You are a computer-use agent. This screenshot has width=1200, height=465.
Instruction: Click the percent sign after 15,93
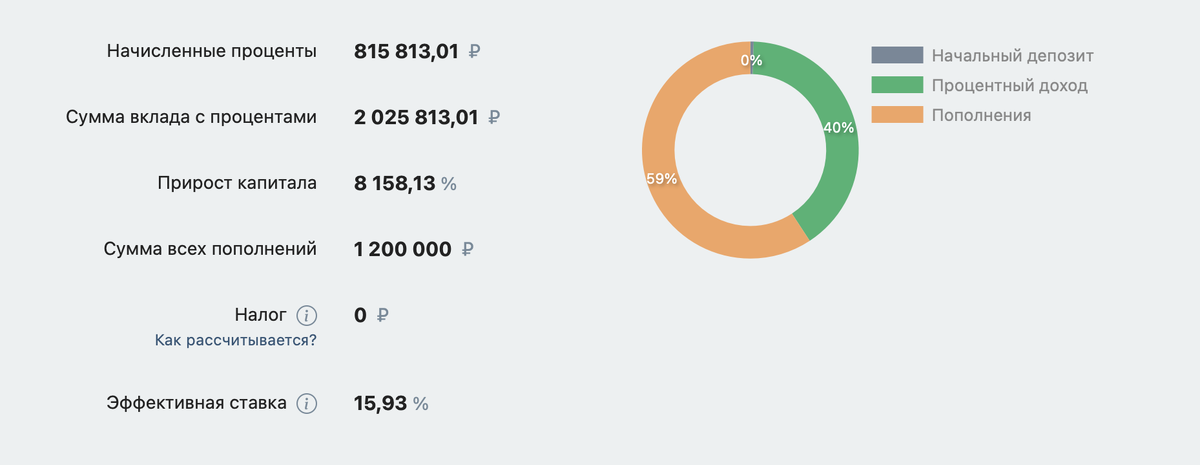pos(421,404)
